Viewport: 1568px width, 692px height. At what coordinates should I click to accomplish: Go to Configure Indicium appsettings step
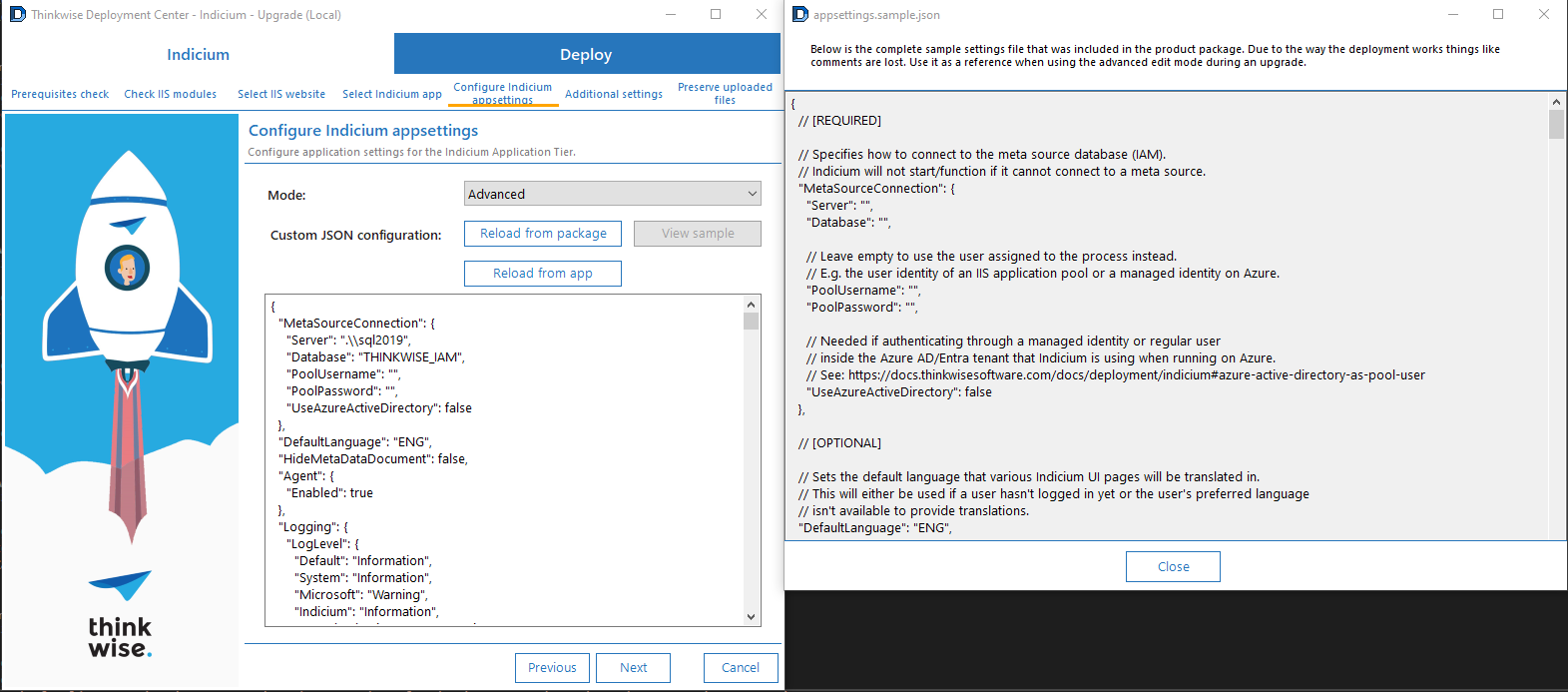pyautogui.click(x=503, y=93)
